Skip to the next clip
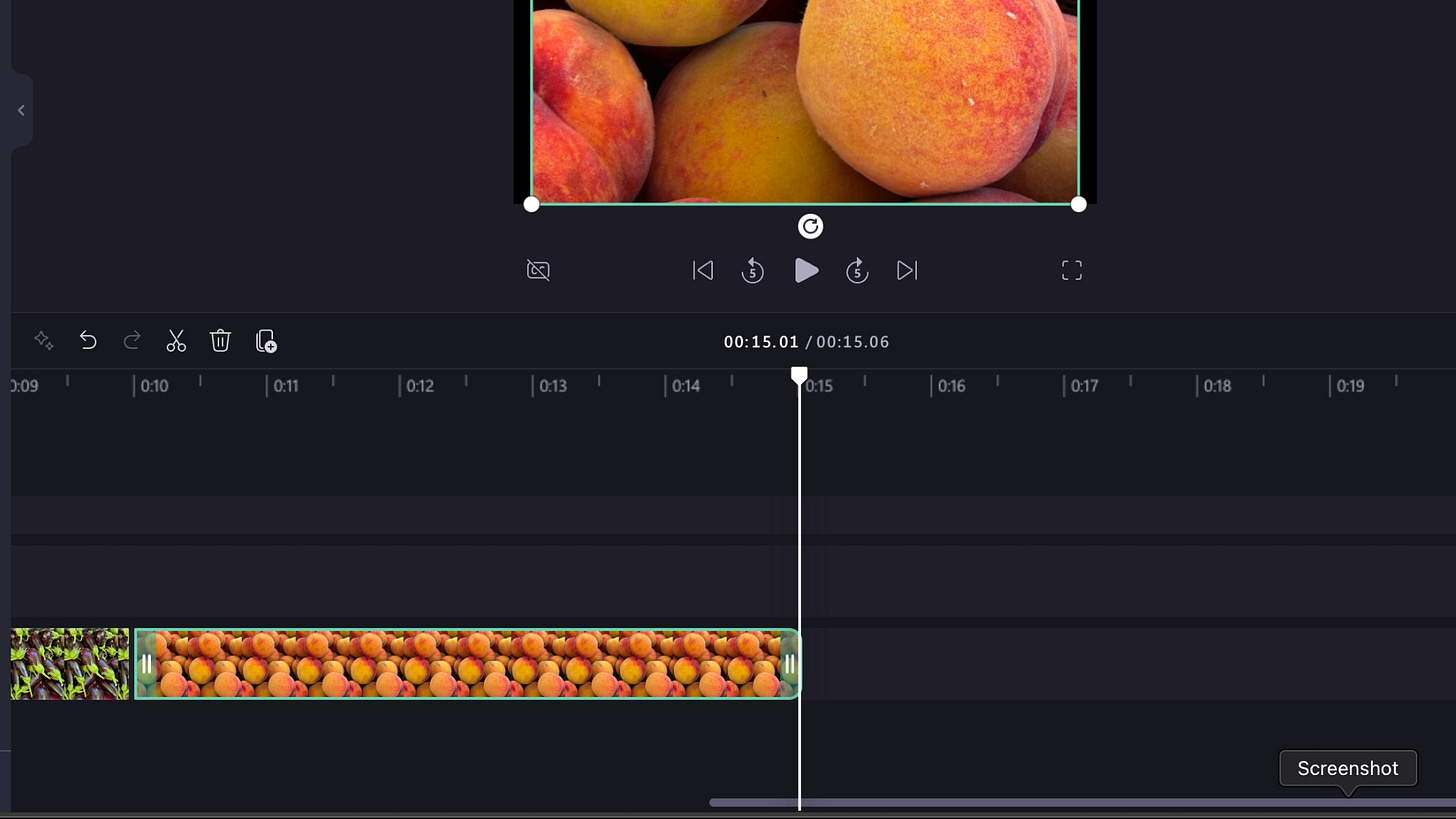The image size is (1456, 819). coord(907,271)
